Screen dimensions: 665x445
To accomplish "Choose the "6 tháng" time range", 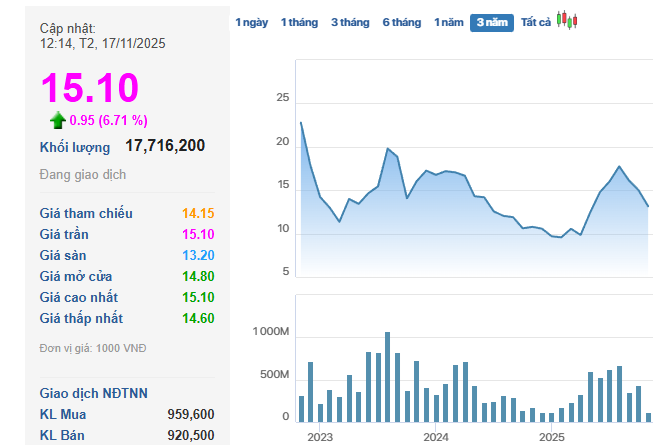I will coord(401,22).
